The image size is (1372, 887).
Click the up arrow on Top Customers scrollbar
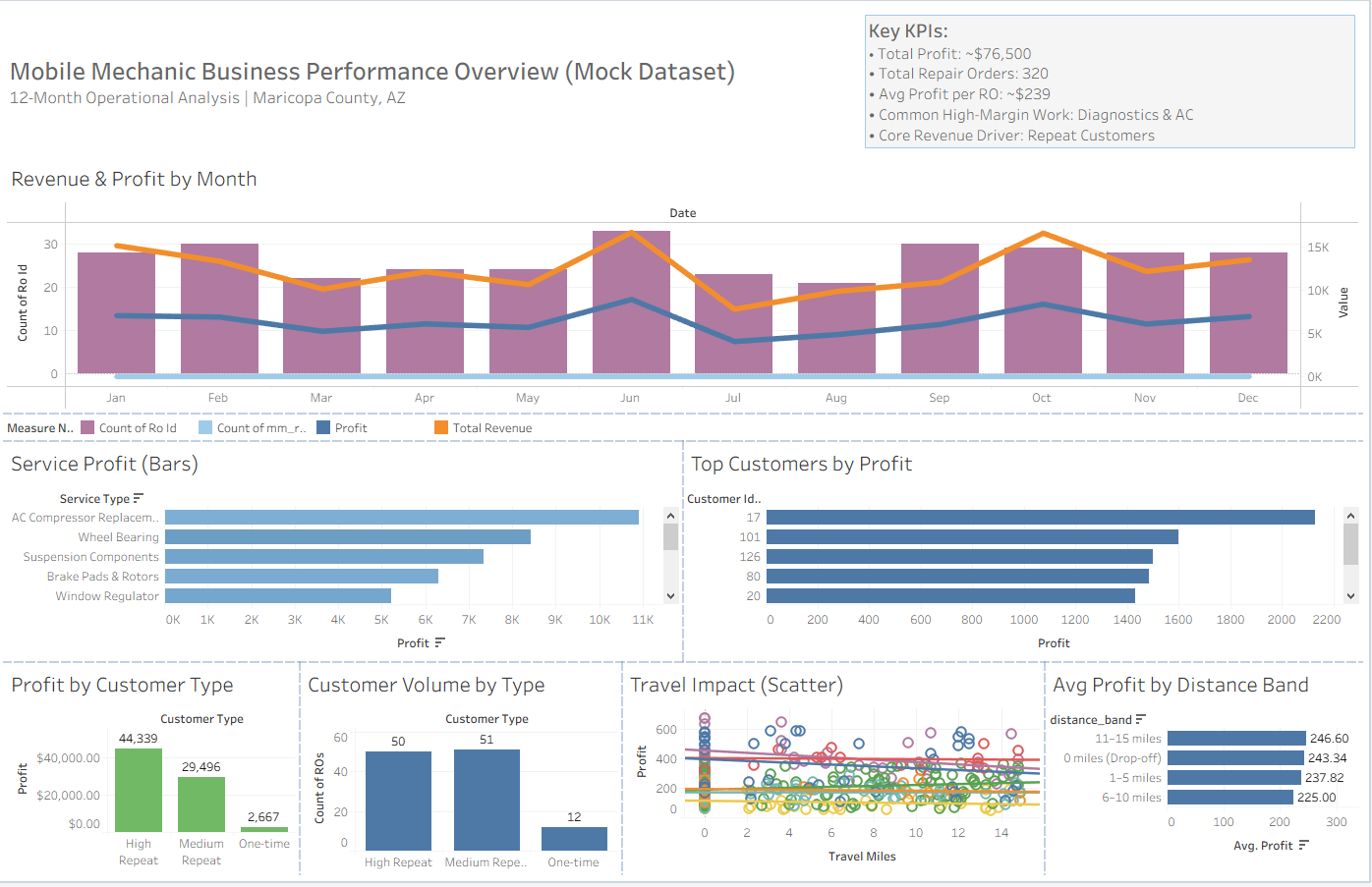pyautogui.click(x=1351, y=515)
